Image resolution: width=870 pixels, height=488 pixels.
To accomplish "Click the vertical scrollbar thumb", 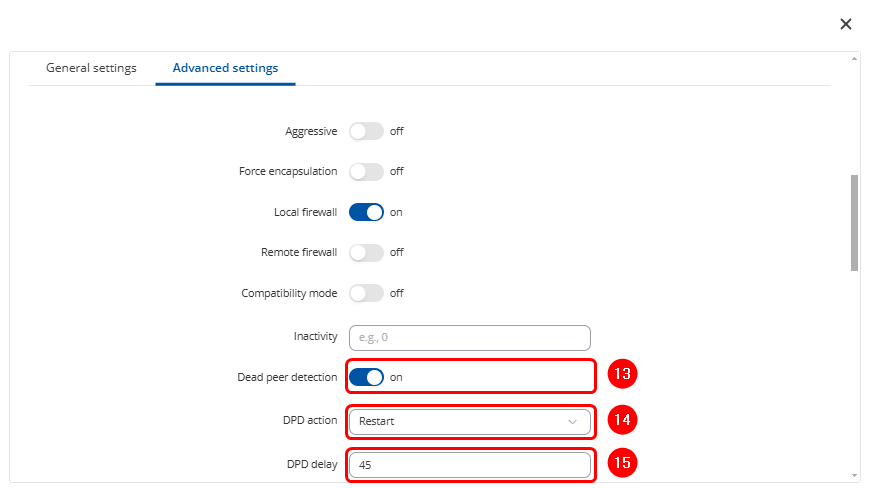I will [854, 222].
